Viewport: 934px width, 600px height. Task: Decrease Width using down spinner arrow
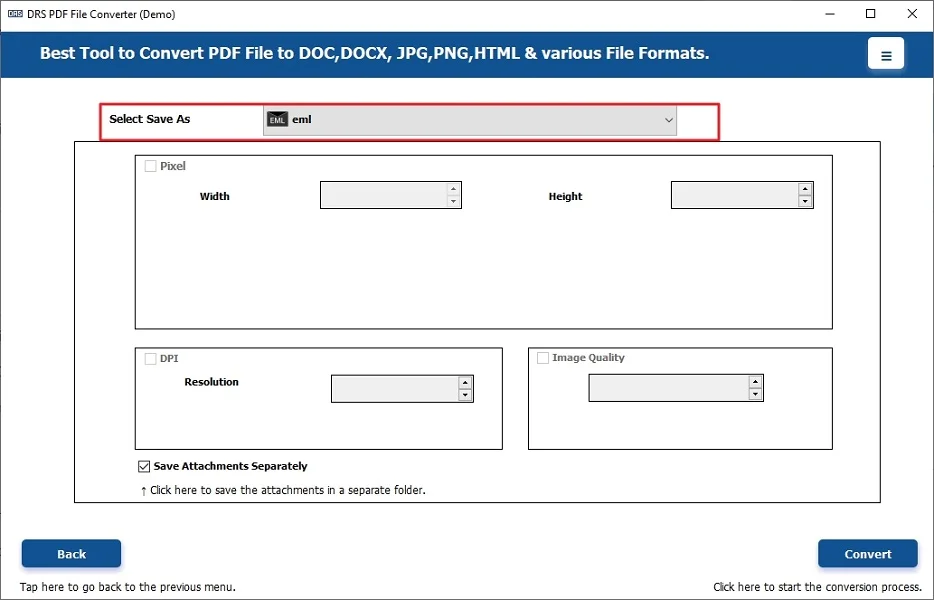(x=454, y=202)
